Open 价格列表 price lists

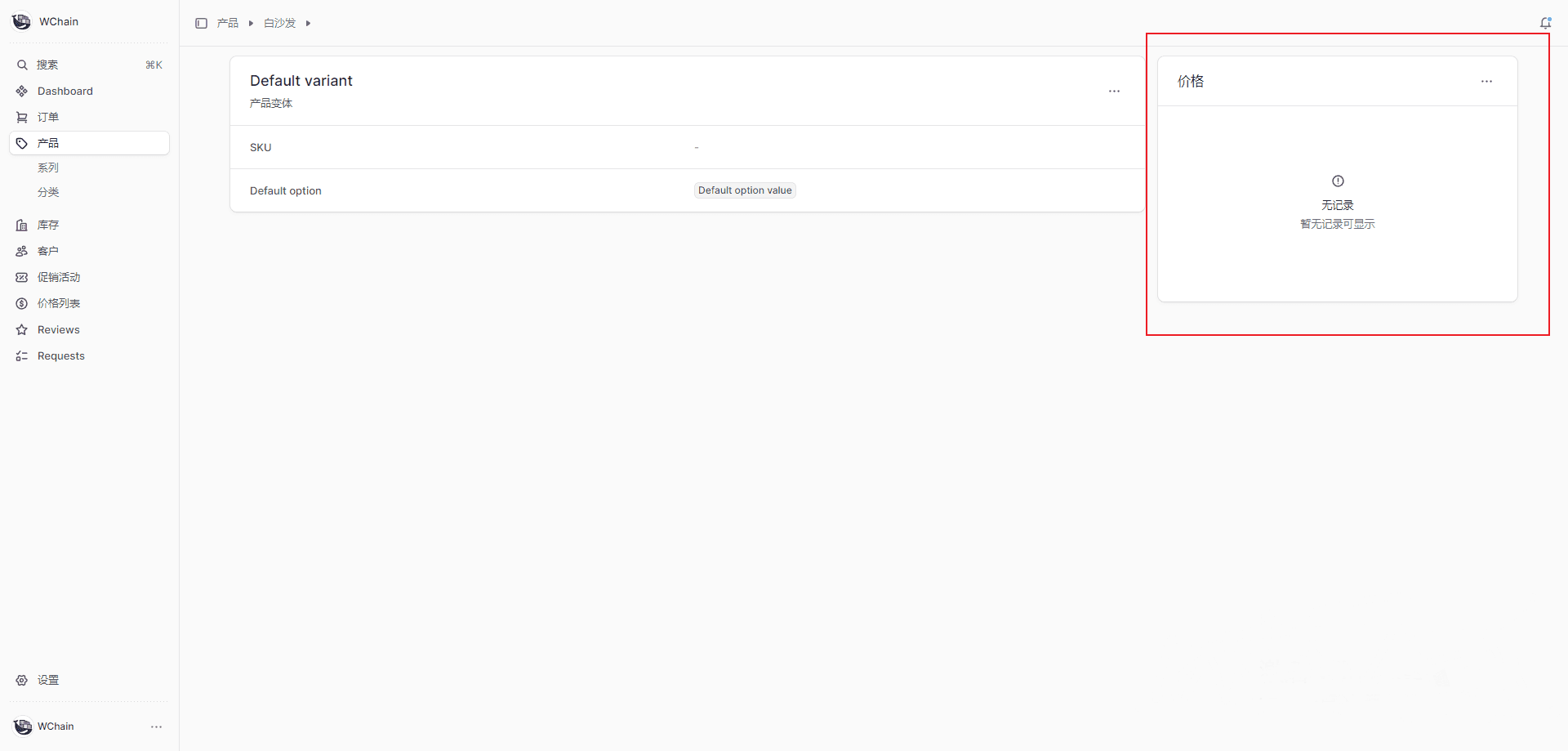click(58, 303)
